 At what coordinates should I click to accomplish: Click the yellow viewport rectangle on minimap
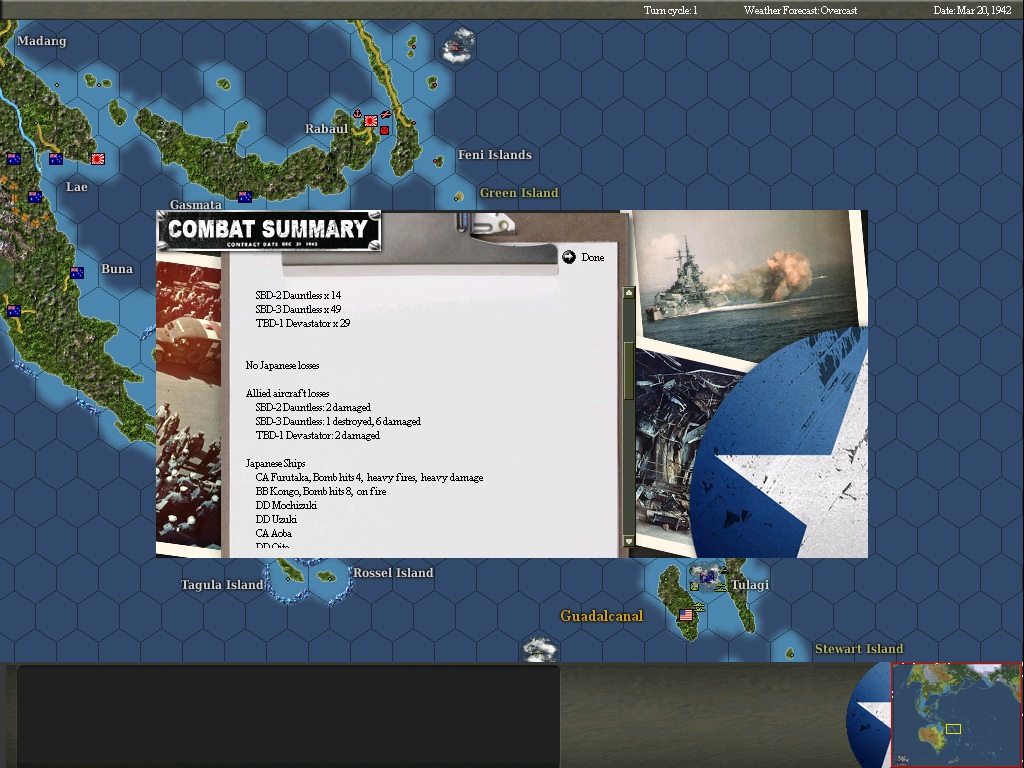(x=953, y=728)
